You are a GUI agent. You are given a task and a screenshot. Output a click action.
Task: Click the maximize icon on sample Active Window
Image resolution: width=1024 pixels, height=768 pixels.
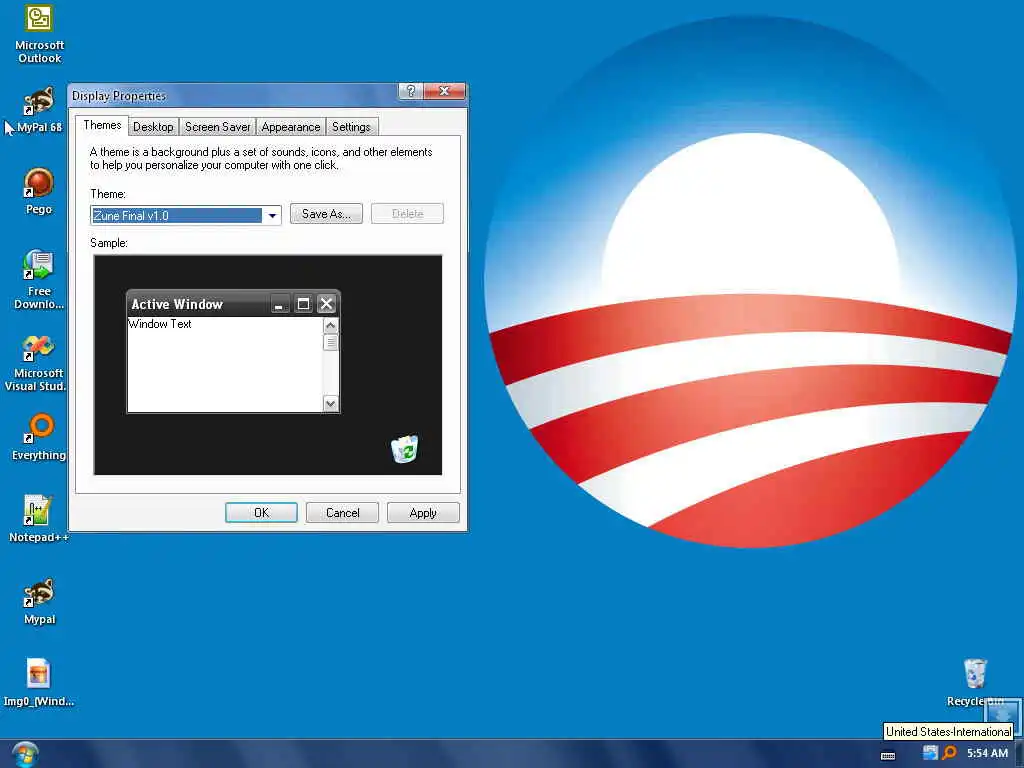click(x=303, y=304)
